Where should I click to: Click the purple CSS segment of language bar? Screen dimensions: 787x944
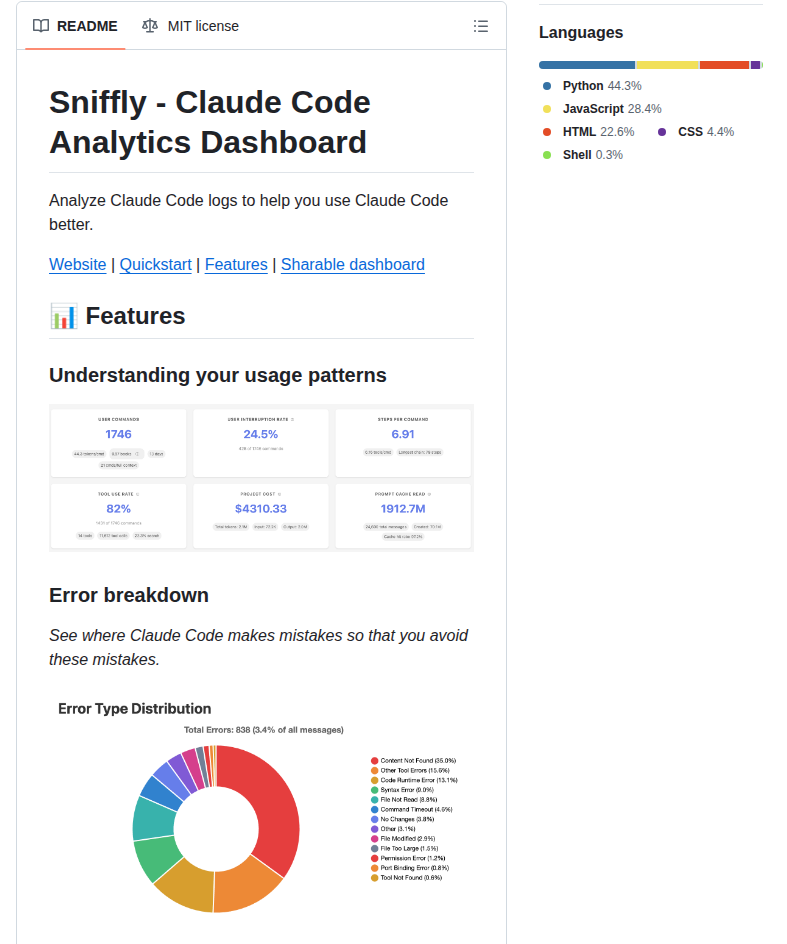755,65
